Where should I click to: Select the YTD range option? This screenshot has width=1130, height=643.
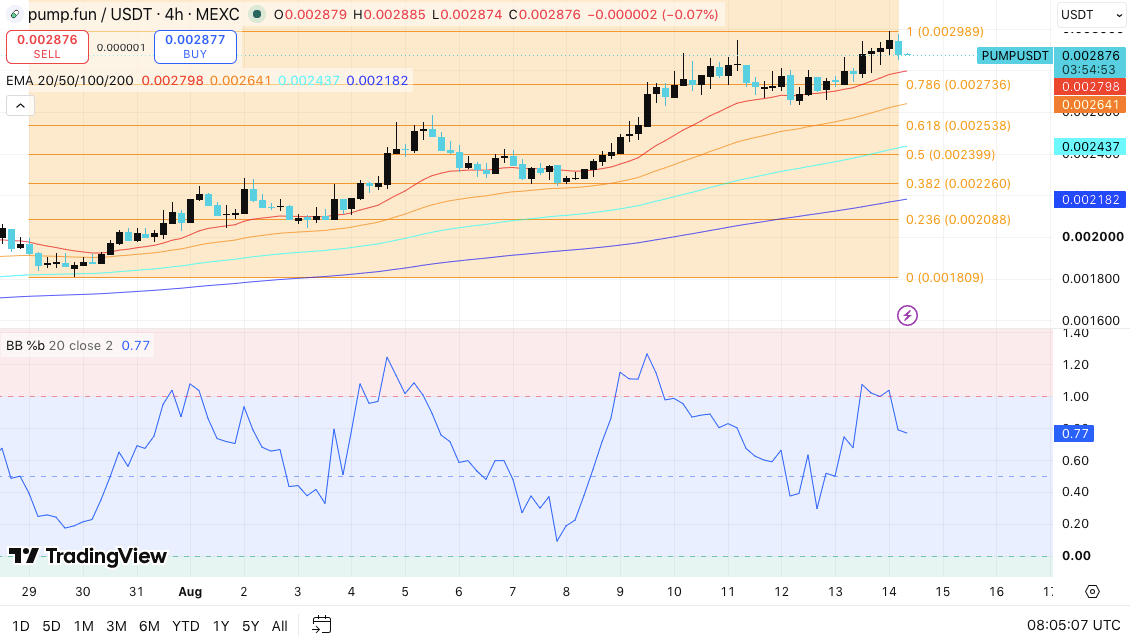click(x=185, y=626)
